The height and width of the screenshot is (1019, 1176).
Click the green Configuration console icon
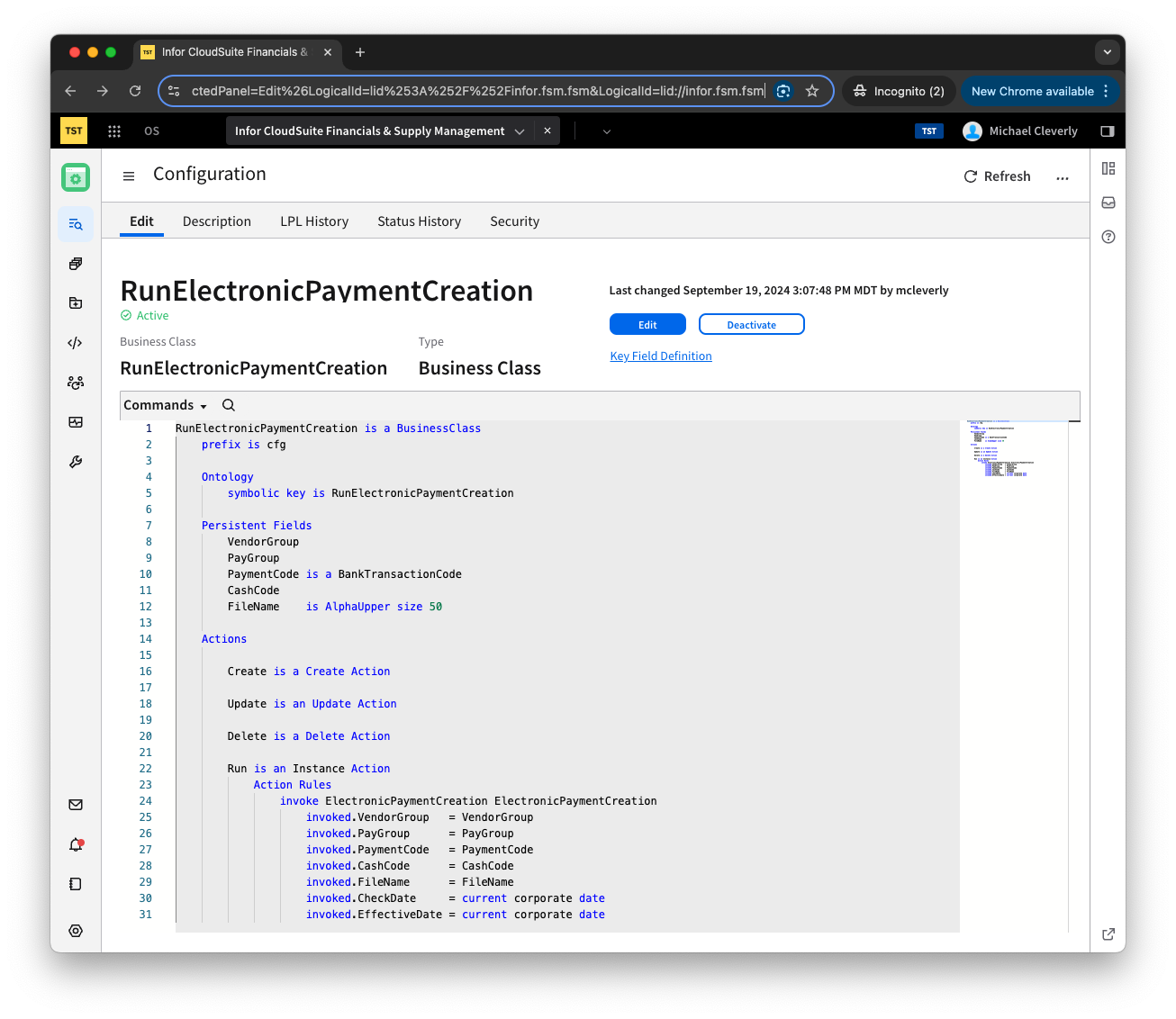[x=76, y=177]
